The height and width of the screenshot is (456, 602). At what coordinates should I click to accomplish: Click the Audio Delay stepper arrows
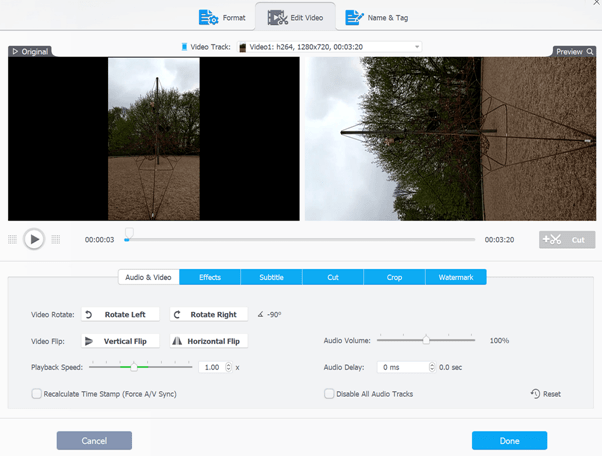coord(432,367)
